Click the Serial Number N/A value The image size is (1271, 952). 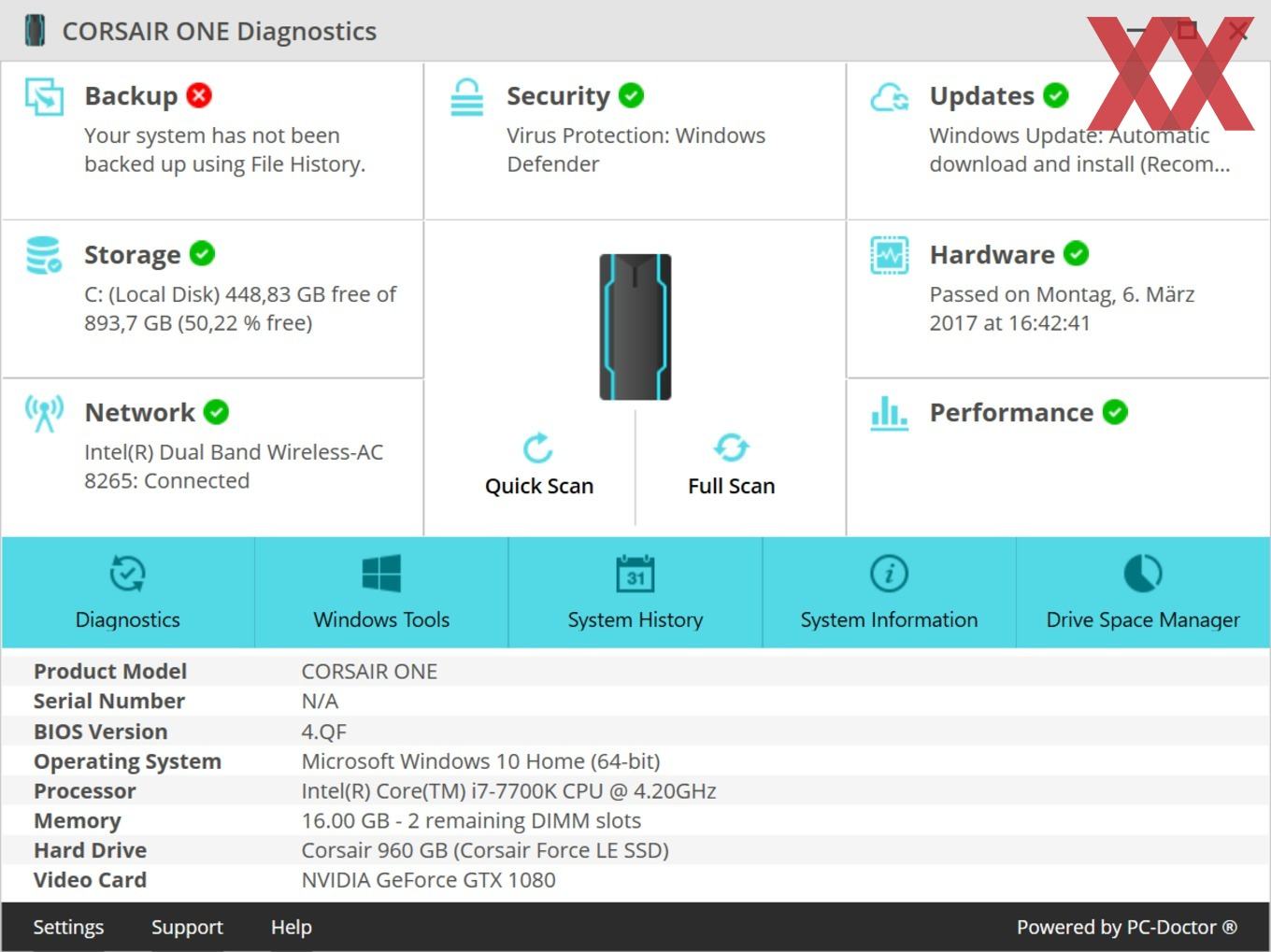point(320,701)
